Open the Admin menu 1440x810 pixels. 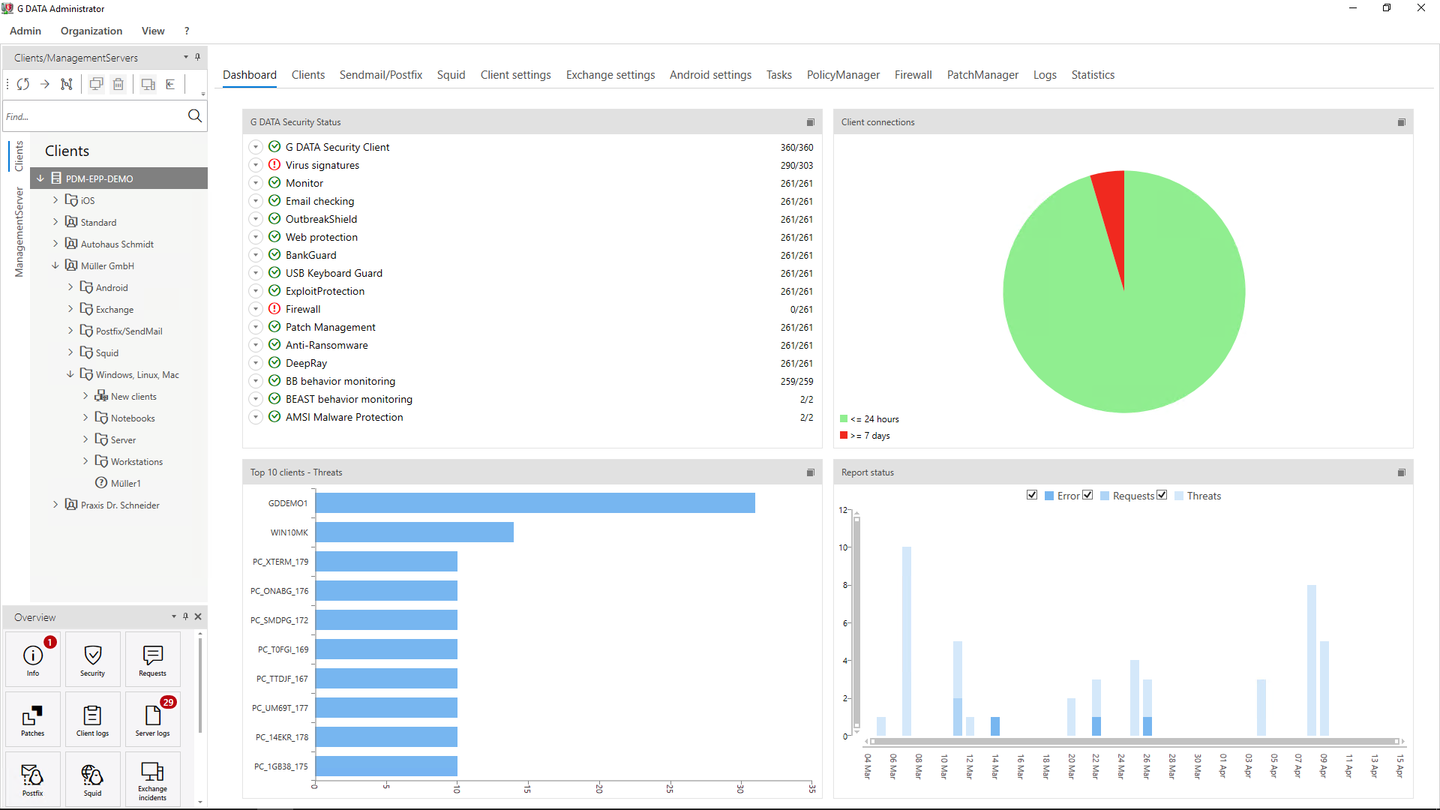[26, 31]
